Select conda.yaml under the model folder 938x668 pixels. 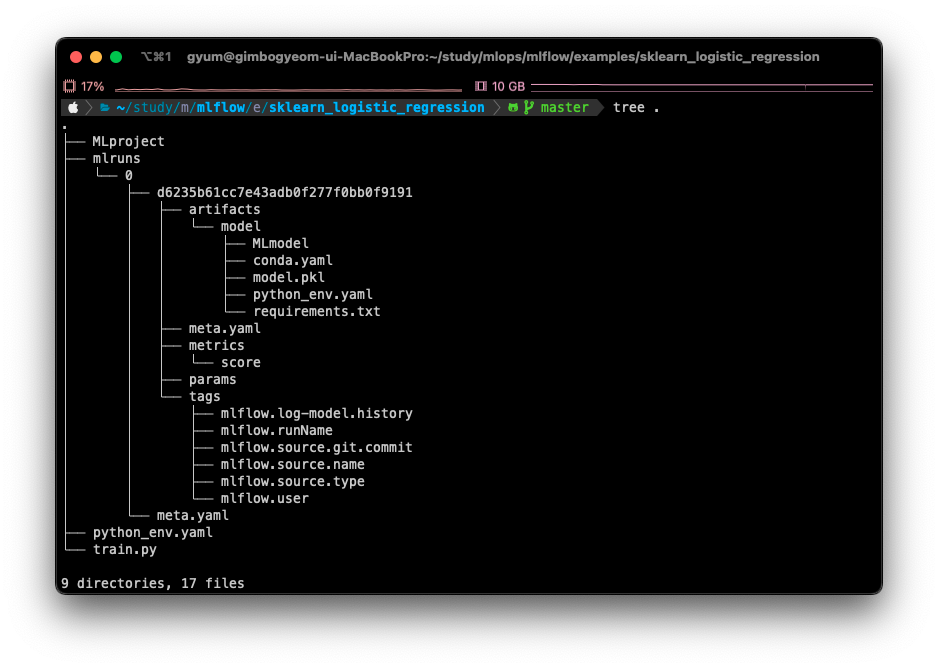pyautogui.click(x=292, y=260)
